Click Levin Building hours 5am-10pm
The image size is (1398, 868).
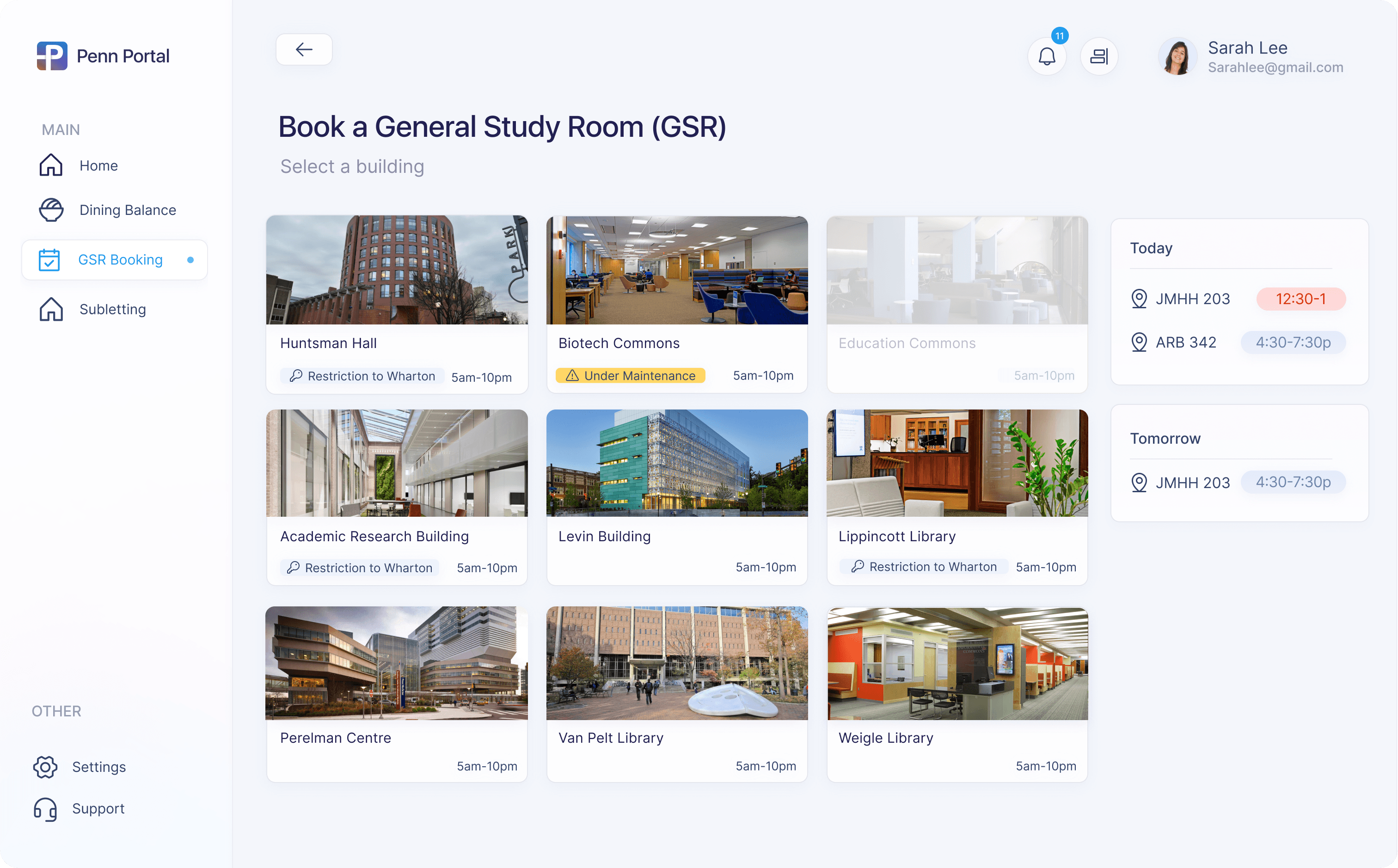click(x=765, y=567)
